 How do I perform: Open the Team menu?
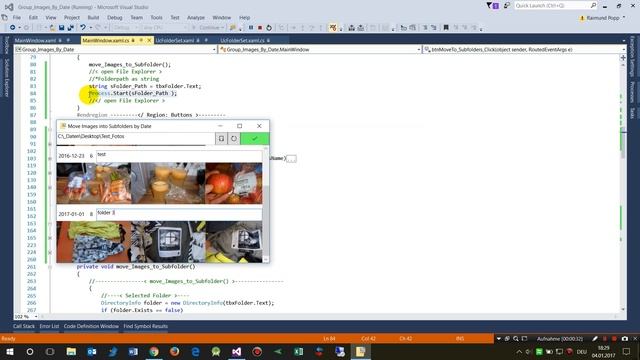click(x=136, y=18)
